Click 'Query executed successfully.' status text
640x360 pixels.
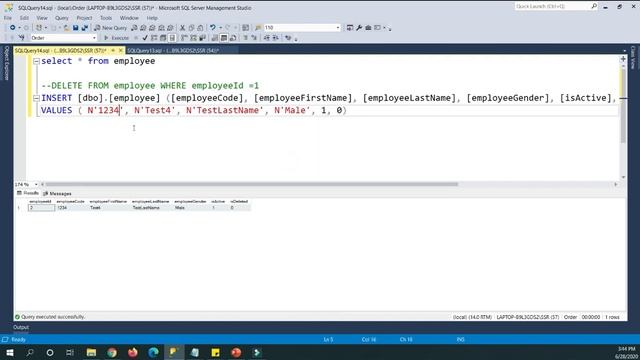pyautogui.click(x=53, y=317)
